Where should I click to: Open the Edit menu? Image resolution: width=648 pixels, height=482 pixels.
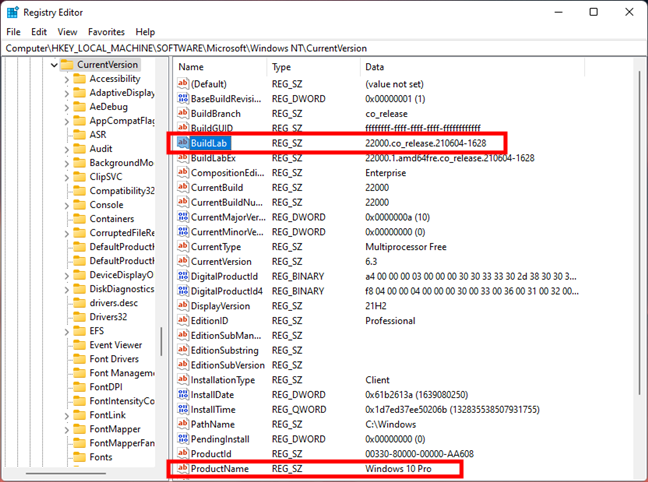[x=39, y=32]
